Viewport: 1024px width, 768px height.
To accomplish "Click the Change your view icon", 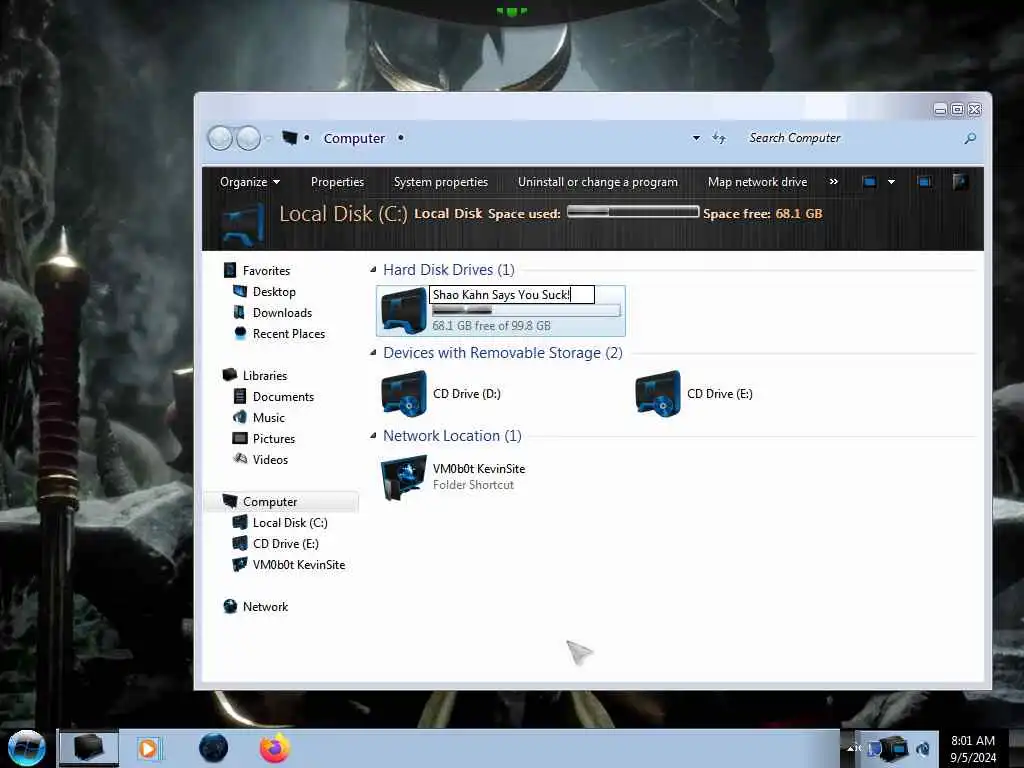I will pyautogui.click(x=869, y=182).
